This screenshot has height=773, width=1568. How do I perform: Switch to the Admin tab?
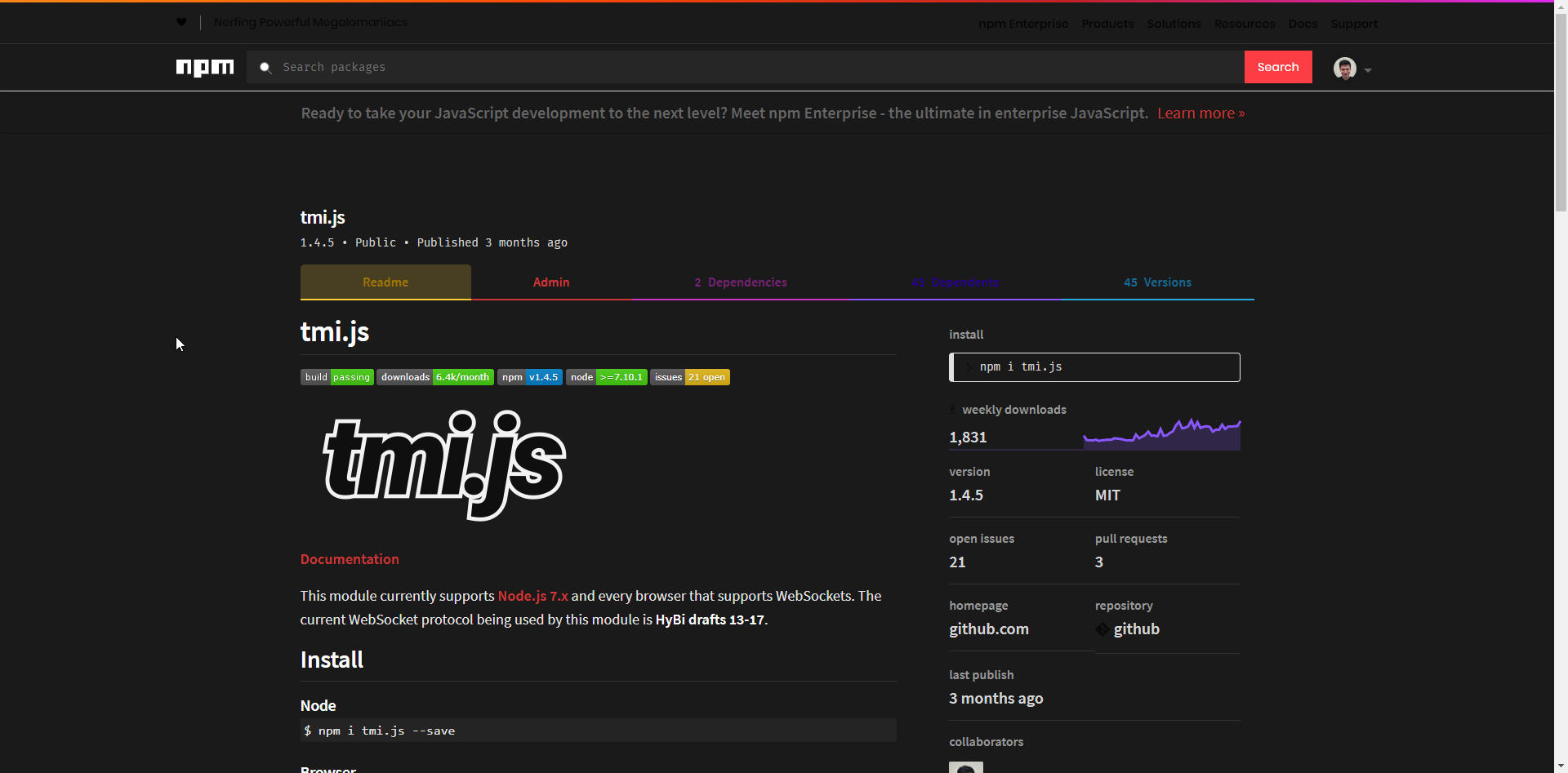coord(551,282)
